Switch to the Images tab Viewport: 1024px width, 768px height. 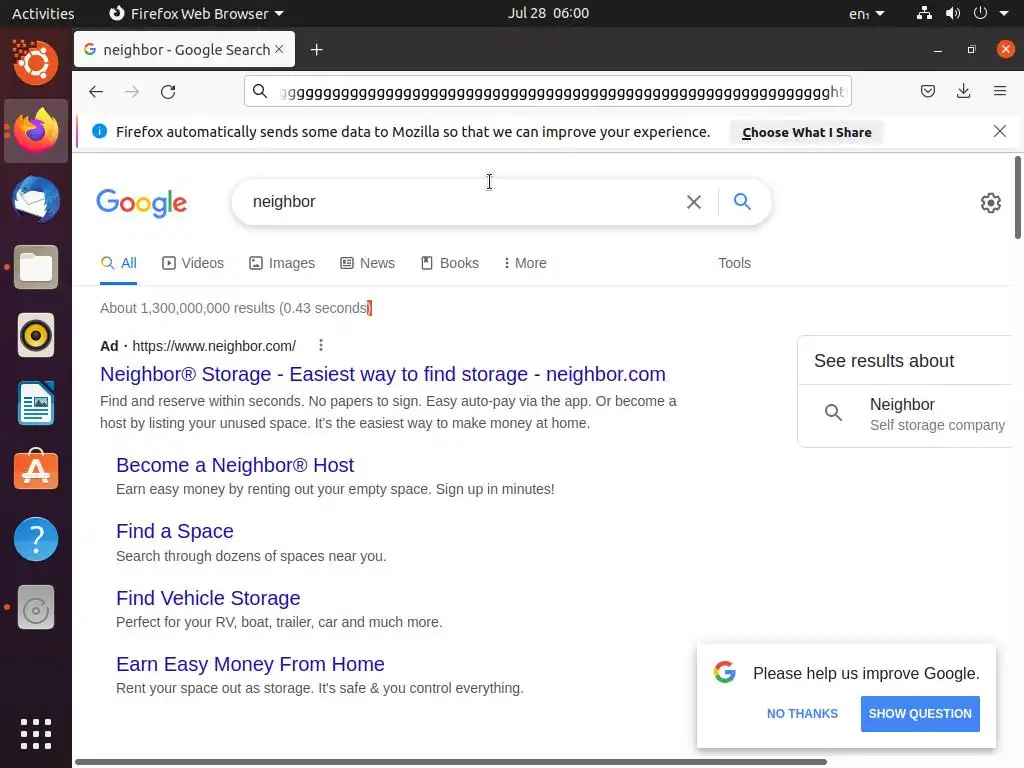point(281,263)
